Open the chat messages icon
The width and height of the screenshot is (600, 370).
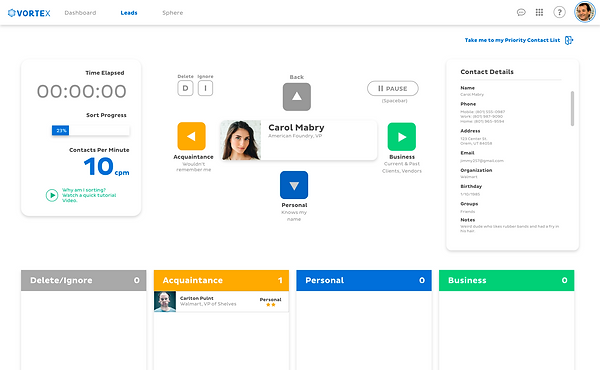pyautogui.click(x=521, y=13)
